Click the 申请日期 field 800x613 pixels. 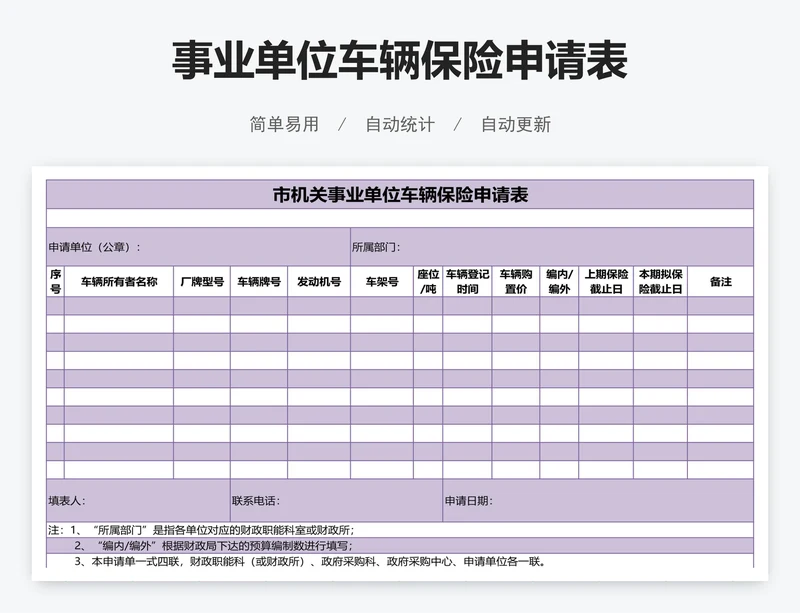[598, 501]
